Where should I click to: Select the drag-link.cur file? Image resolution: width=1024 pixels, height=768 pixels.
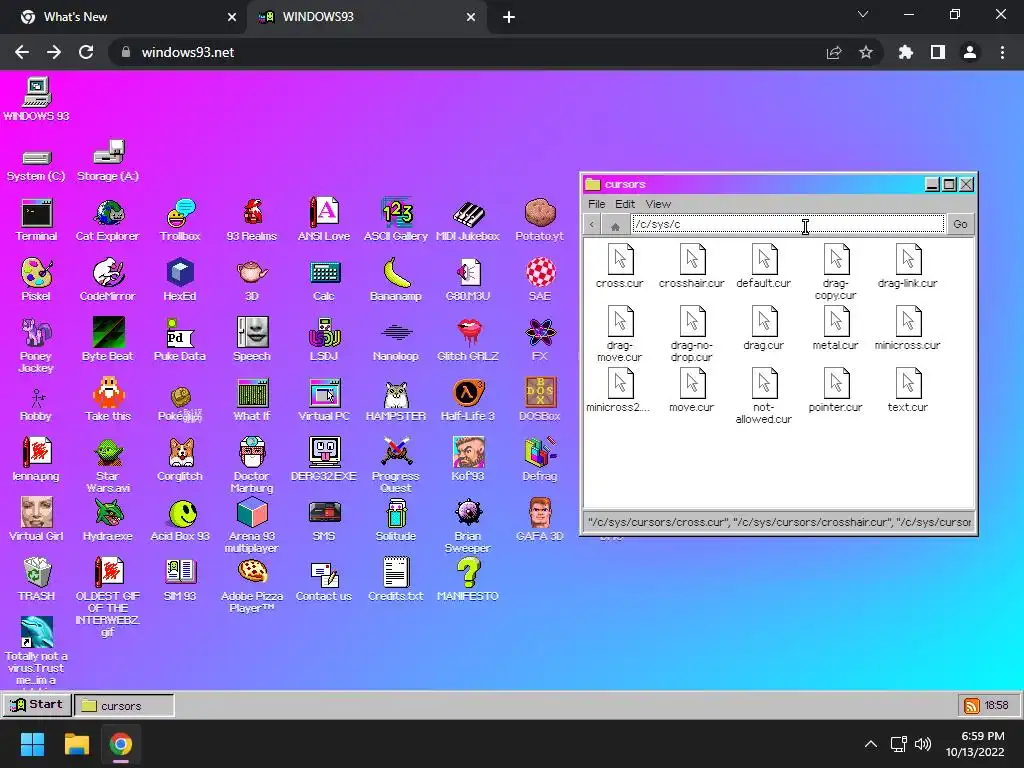pyautogui.click(x=907, y=266)
